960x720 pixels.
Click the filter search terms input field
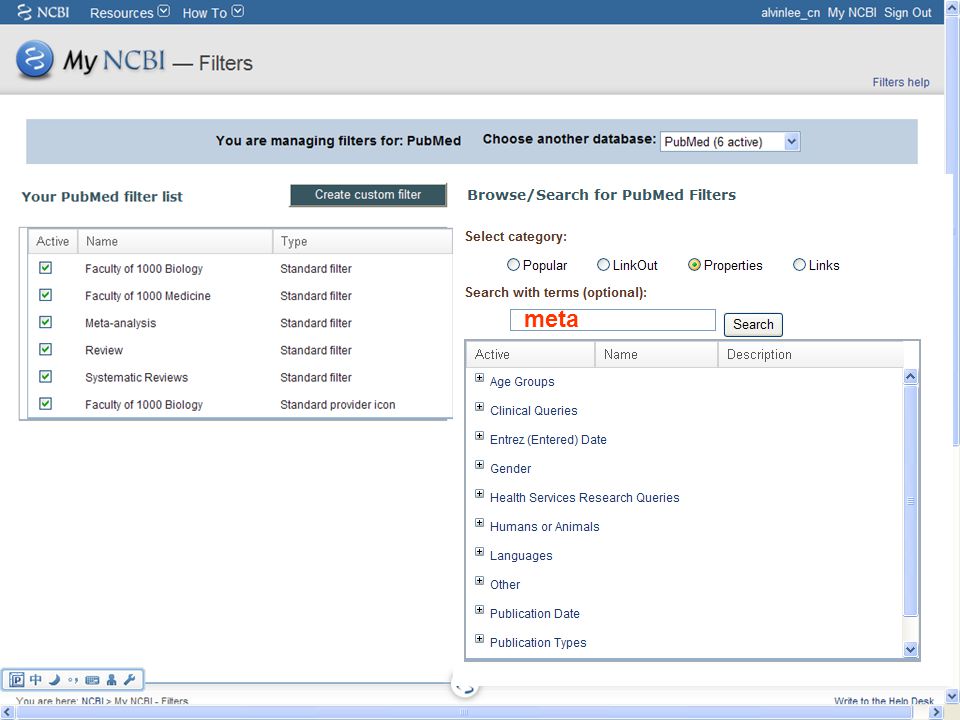tap(613, 320)
